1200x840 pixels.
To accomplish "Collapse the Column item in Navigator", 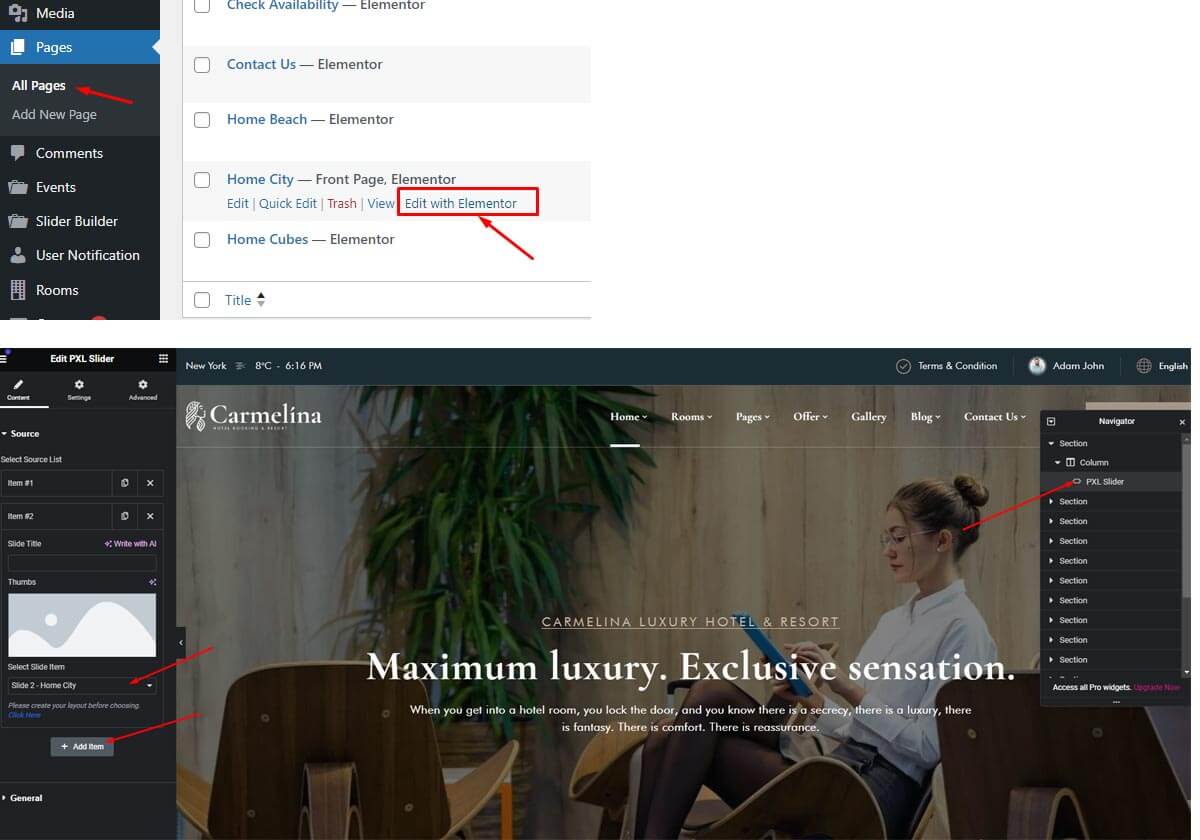I will point(1058,463).
